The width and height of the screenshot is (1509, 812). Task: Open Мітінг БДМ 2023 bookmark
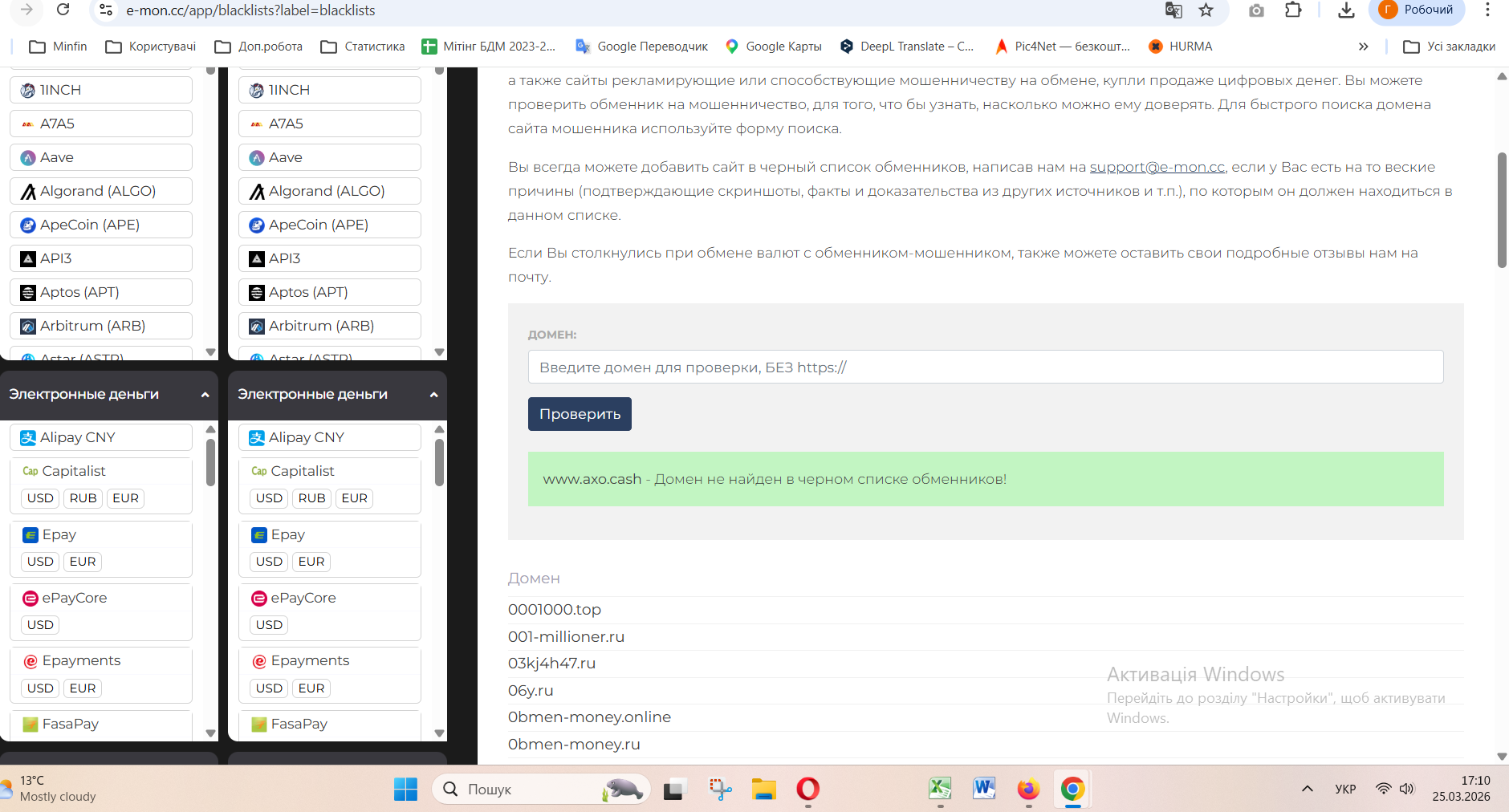[489, 47]
